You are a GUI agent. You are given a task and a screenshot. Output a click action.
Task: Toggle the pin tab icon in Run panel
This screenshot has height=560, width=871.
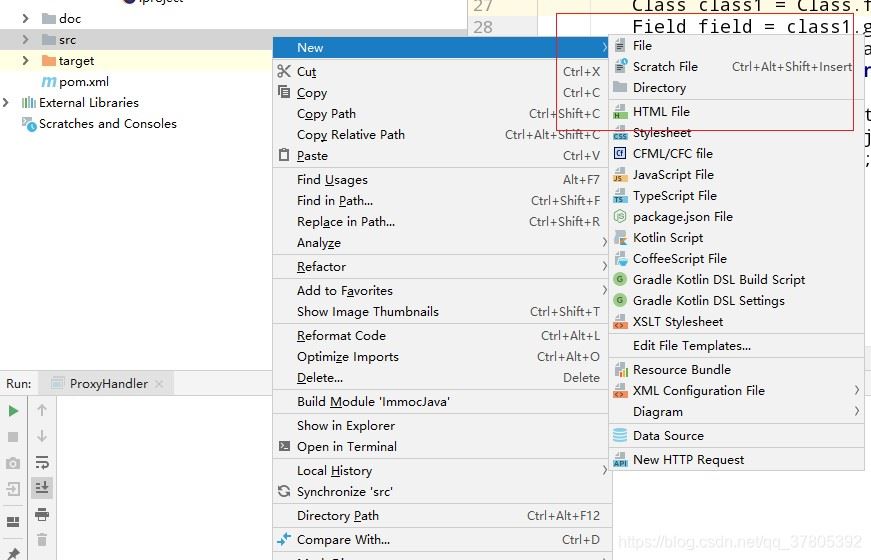coord(13,552)
